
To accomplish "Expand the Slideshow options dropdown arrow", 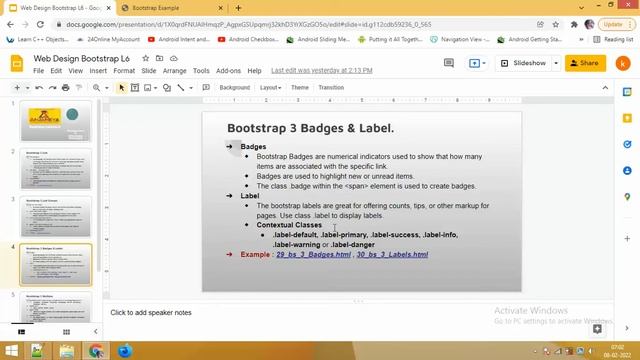I will (556, 63).
